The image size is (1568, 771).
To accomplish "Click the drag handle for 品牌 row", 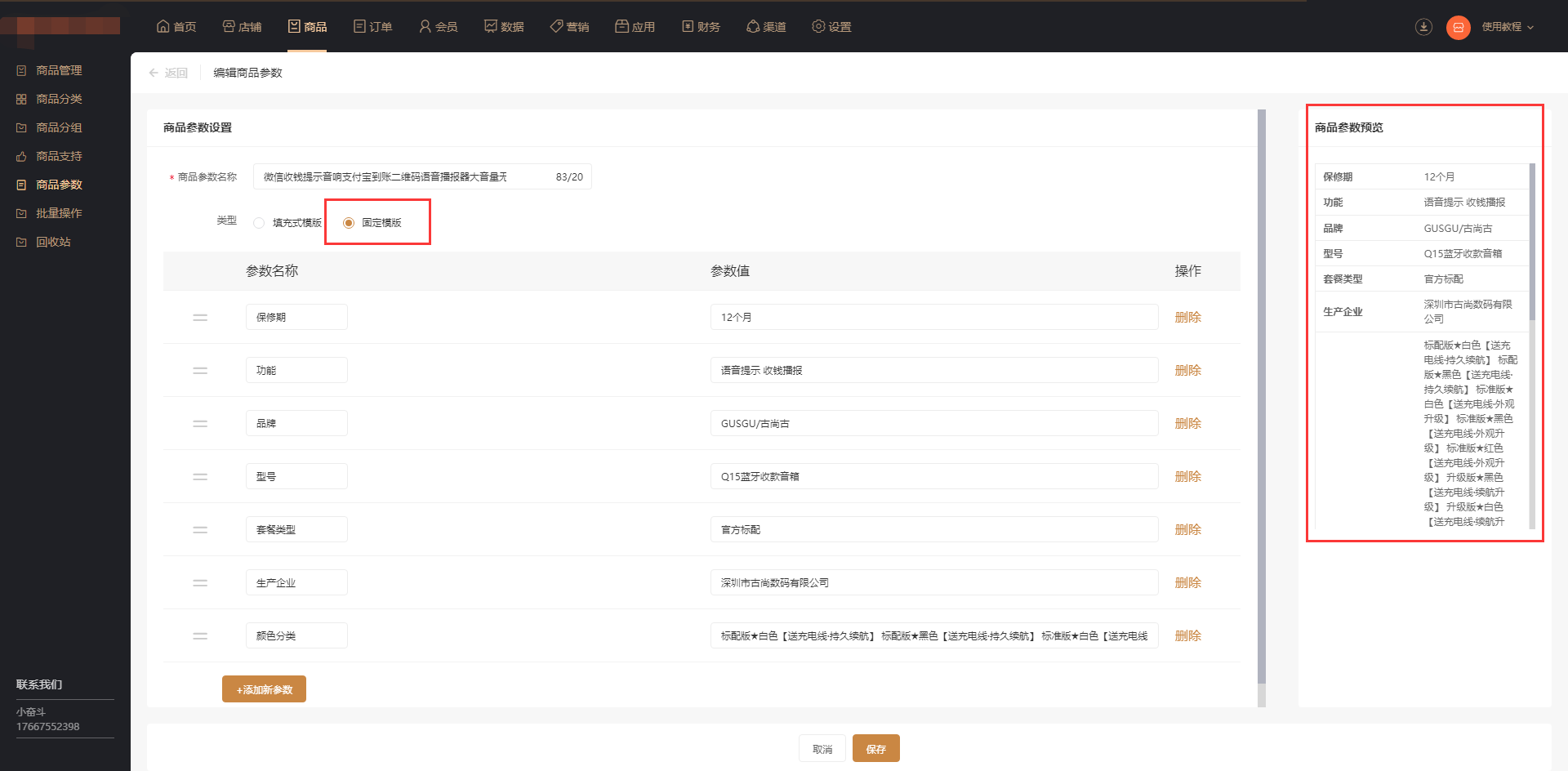I will click(200, 423).
